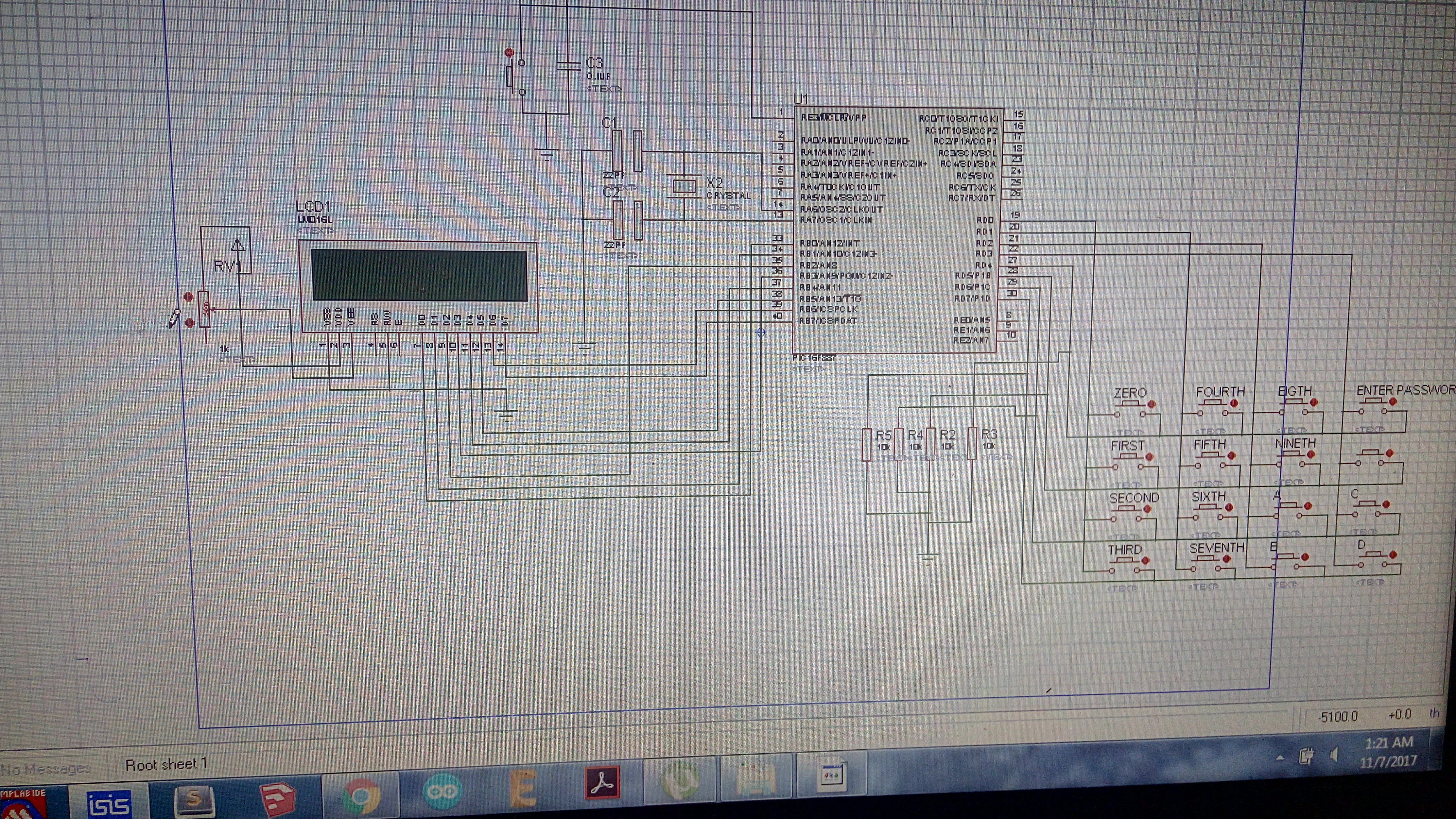Screen dimensions: 1456x819
Task: Open Sublime Text from the taskbar
Action: [194, 801]
